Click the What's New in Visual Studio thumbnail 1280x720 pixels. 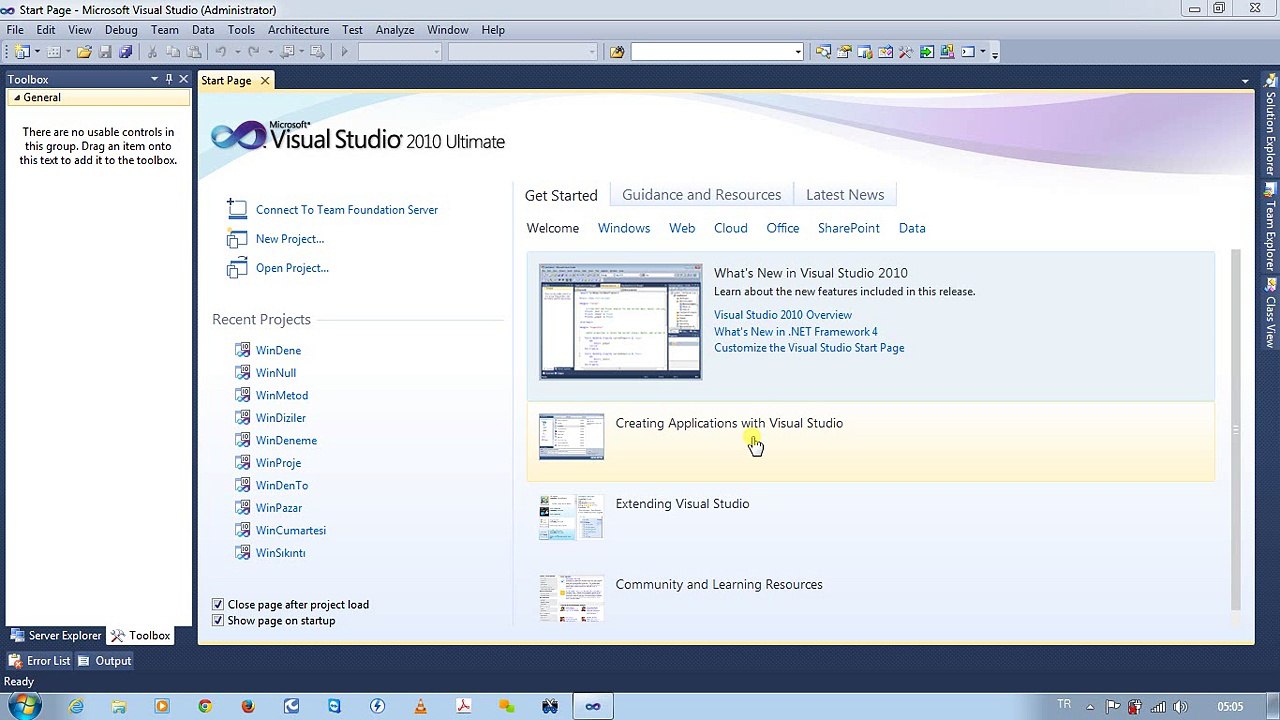pyautogui.click(x=620, y=322)
